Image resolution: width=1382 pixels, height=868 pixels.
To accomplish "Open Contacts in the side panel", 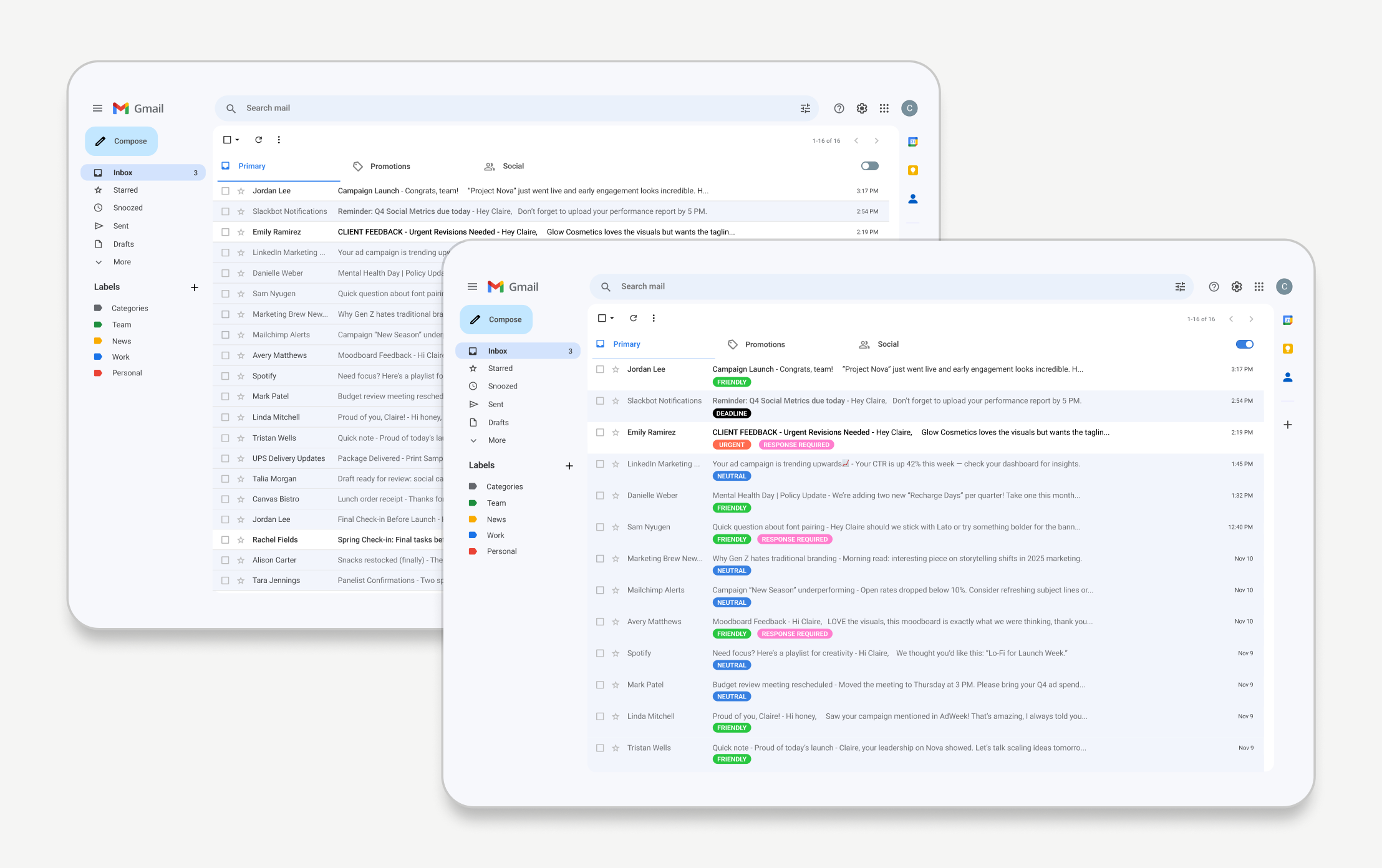I will (1288, 377).
